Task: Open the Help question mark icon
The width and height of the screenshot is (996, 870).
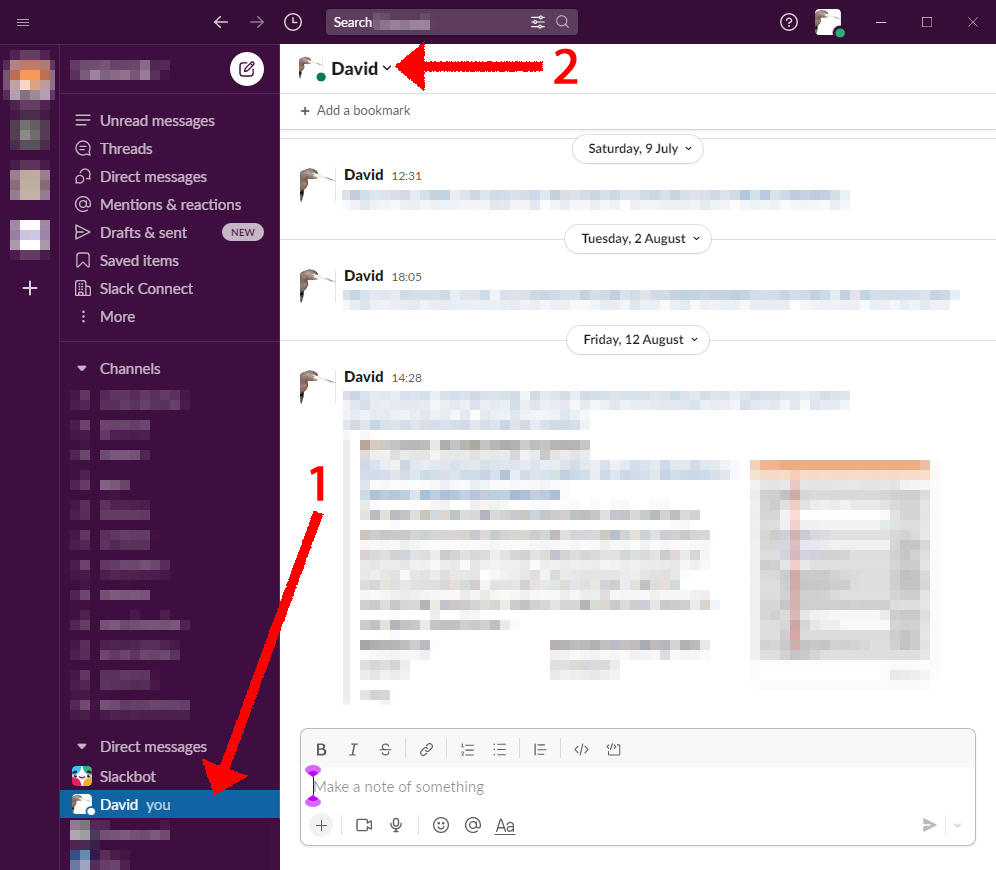Action: coord(788,22)
